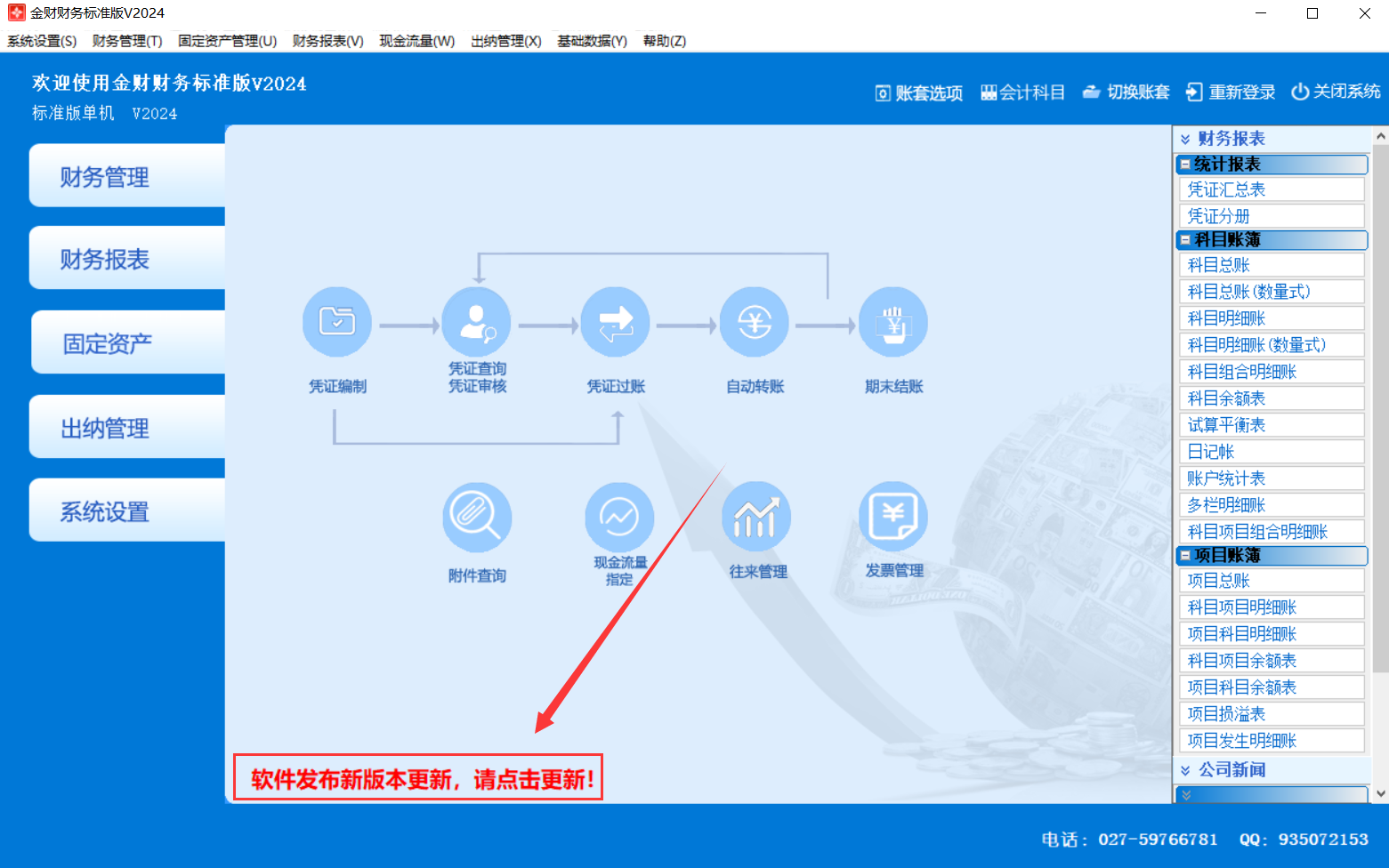Open the 系统设置(S) menu
The height and width of the screenshot is (868, 1389).
point(42,41)
